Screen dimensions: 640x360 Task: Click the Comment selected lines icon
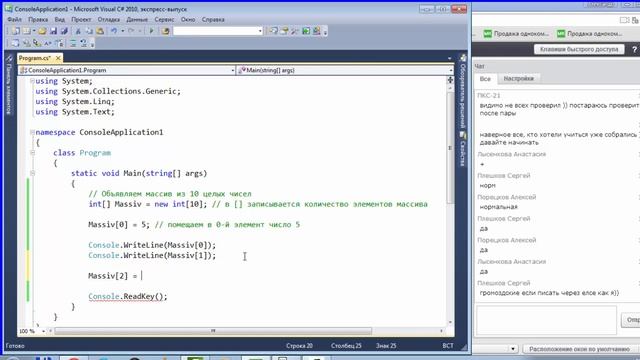pos(73,43)
